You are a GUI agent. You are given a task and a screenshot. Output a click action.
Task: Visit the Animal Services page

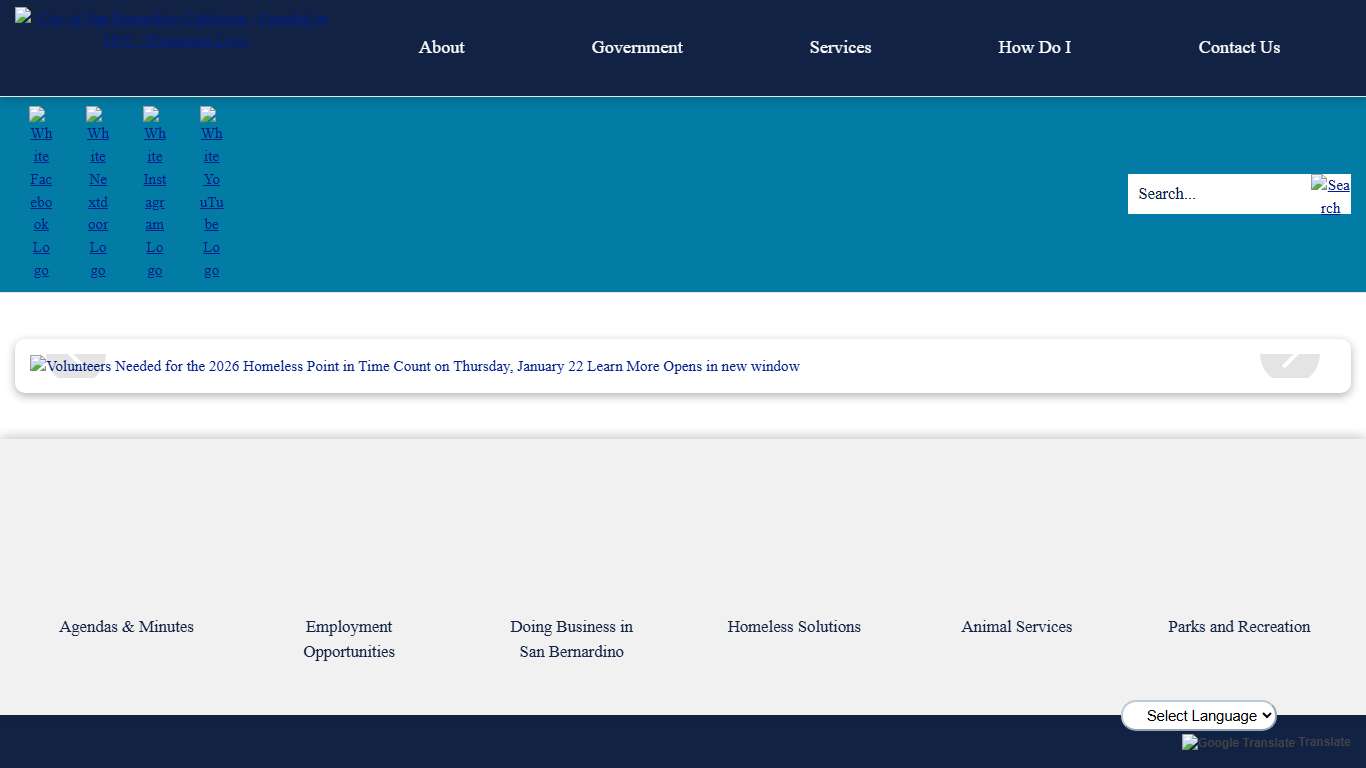click(1016, 627)
